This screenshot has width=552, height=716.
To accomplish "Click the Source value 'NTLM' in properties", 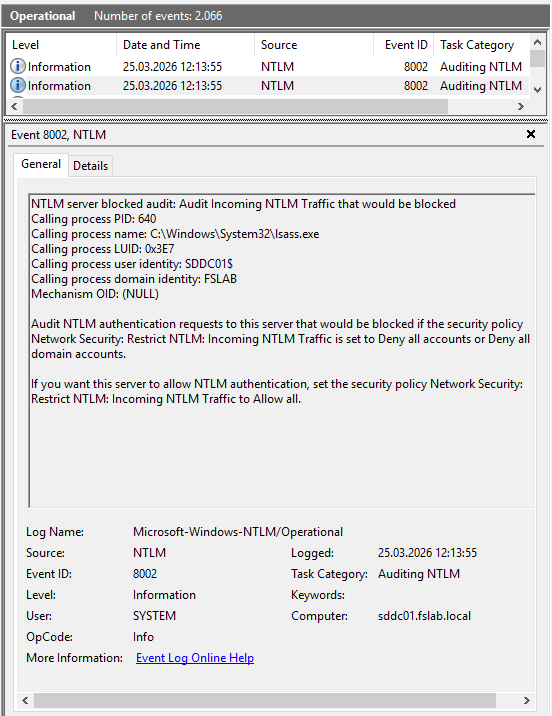I will (150, 553).
